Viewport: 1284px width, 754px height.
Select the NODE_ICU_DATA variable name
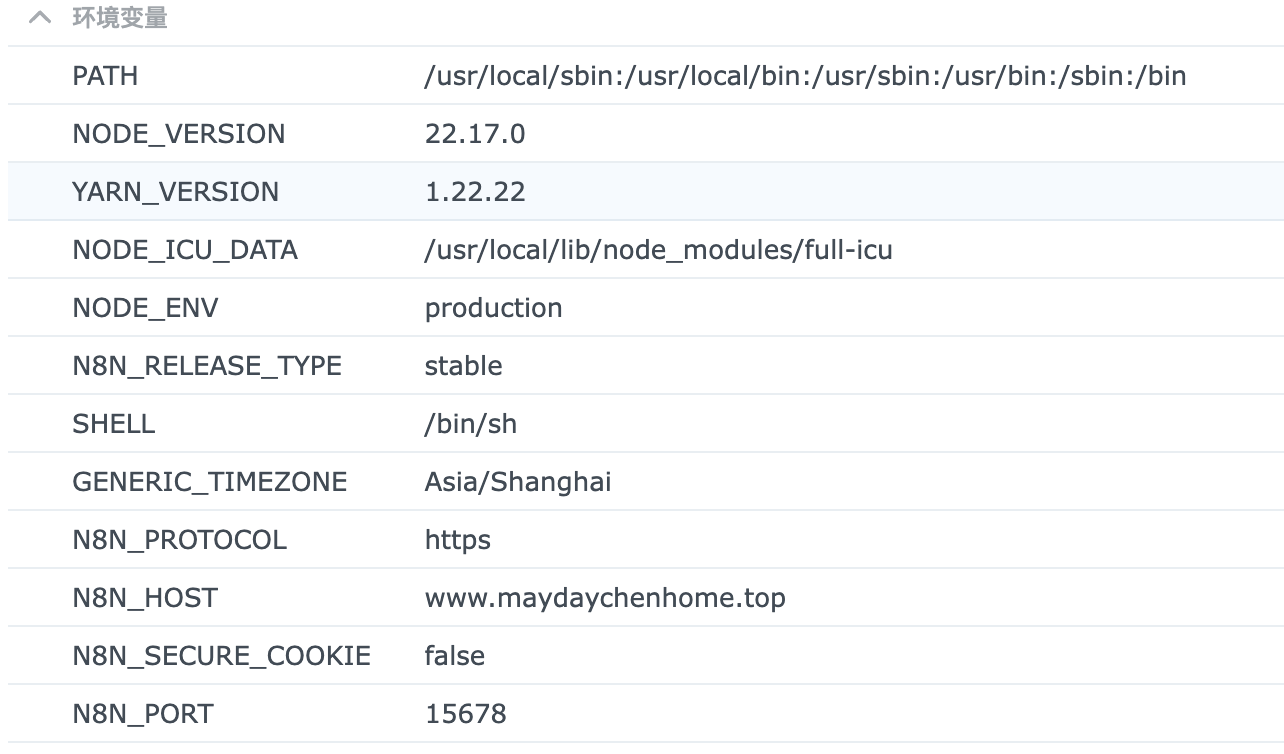tap(185, 250)
